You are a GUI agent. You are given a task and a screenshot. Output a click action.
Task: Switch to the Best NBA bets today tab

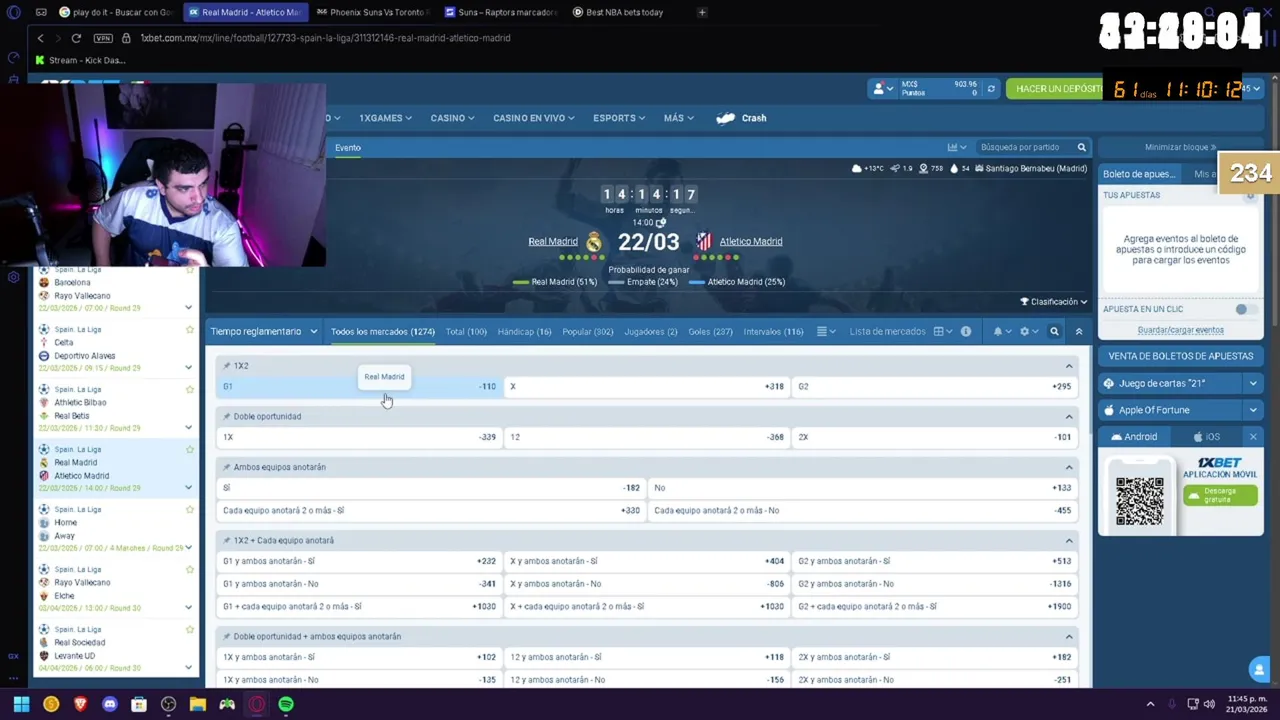pyautogui.click(x=624, y=12)
